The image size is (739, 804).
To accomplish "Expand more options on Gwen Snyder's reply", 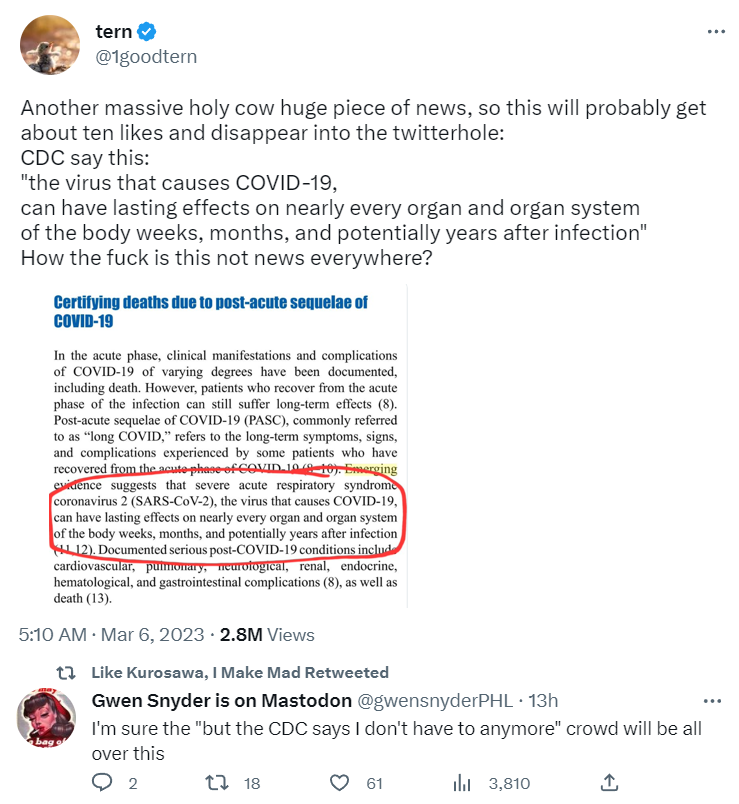I will pyautogui.click(x=712, y=700).
